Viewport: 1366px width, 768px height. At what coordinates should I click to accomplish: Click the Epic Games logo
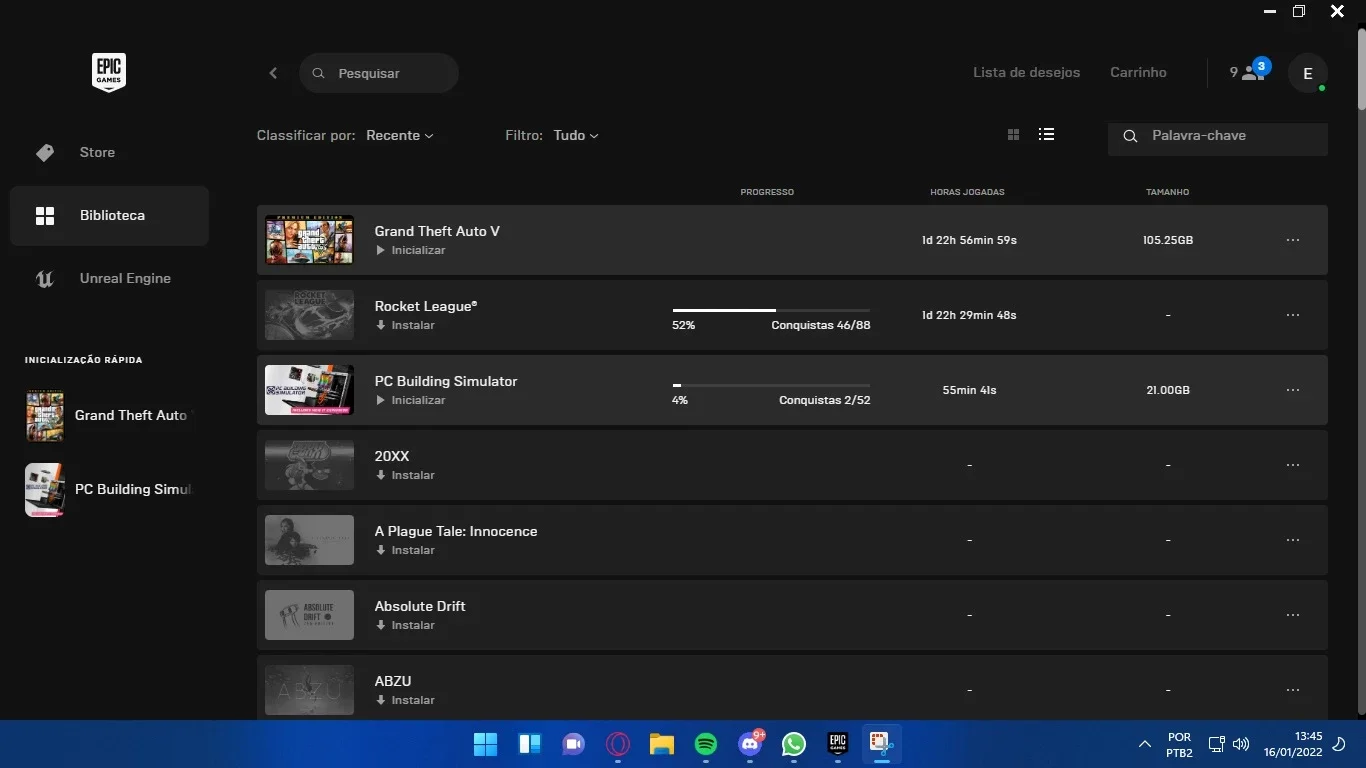click(x=108, y=73)
